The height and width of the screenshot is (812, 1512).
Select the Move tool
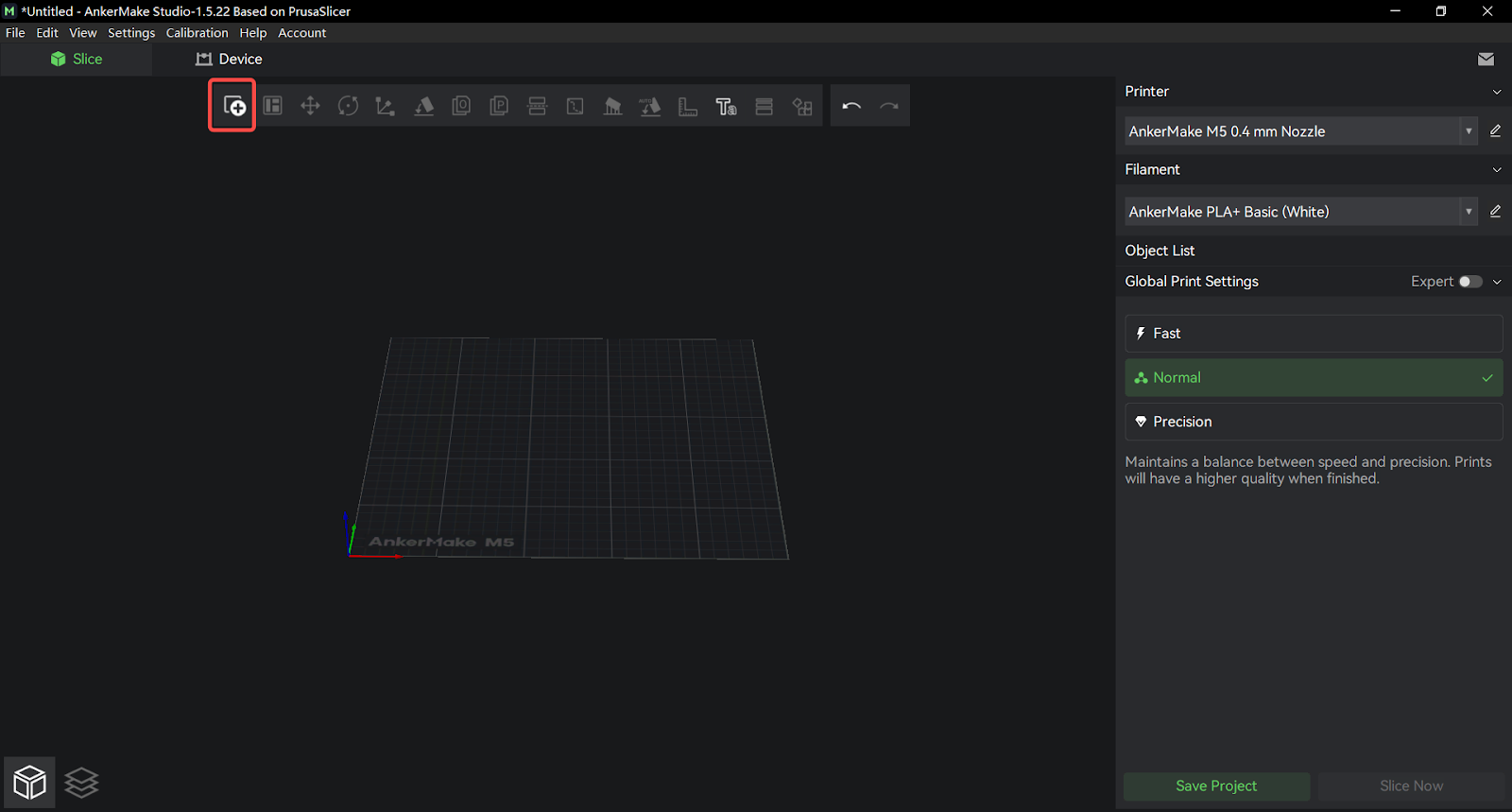[x=310, y=106]
